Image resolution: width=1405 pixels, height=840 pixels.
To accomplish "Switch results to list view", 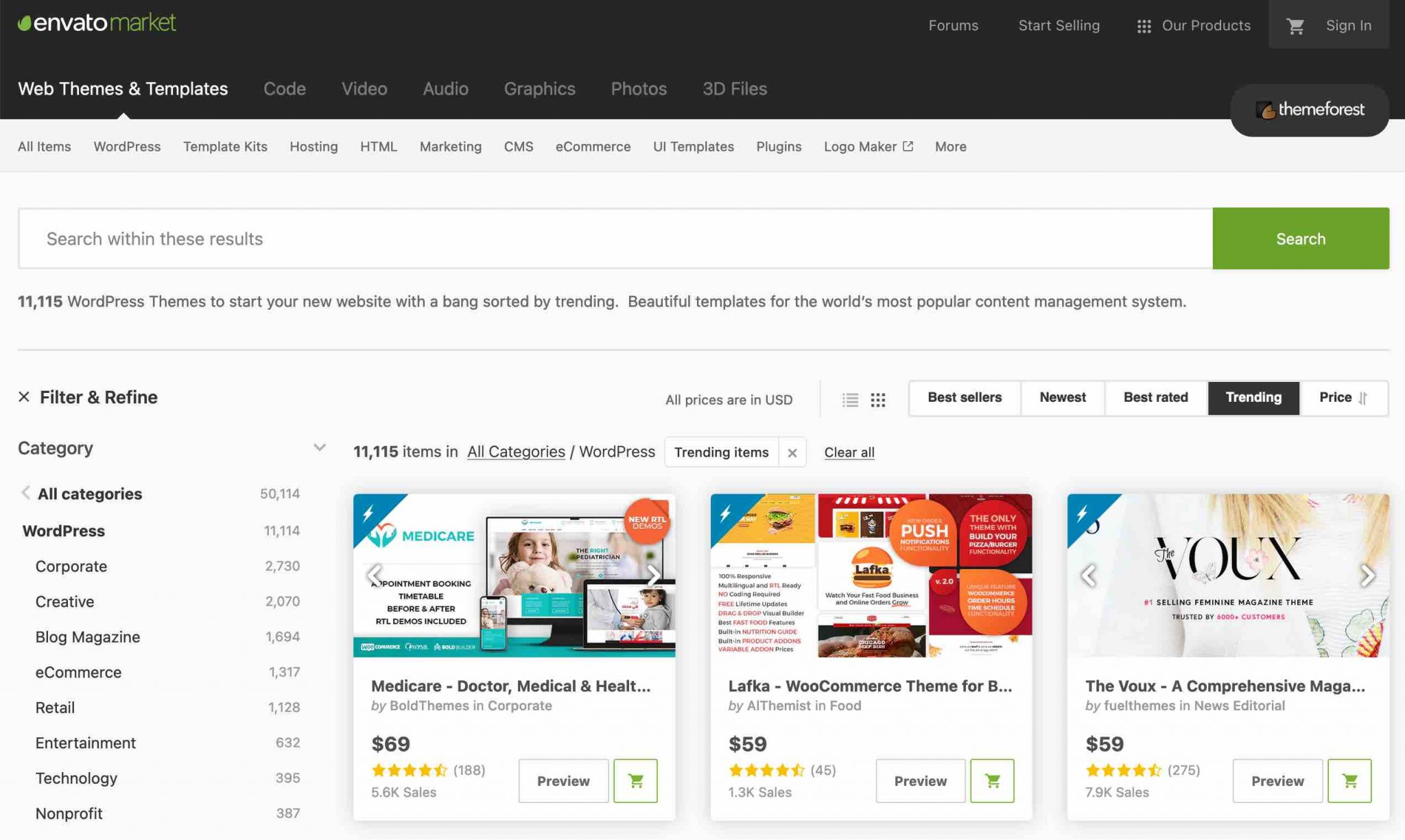I will (x=850, y=399).
